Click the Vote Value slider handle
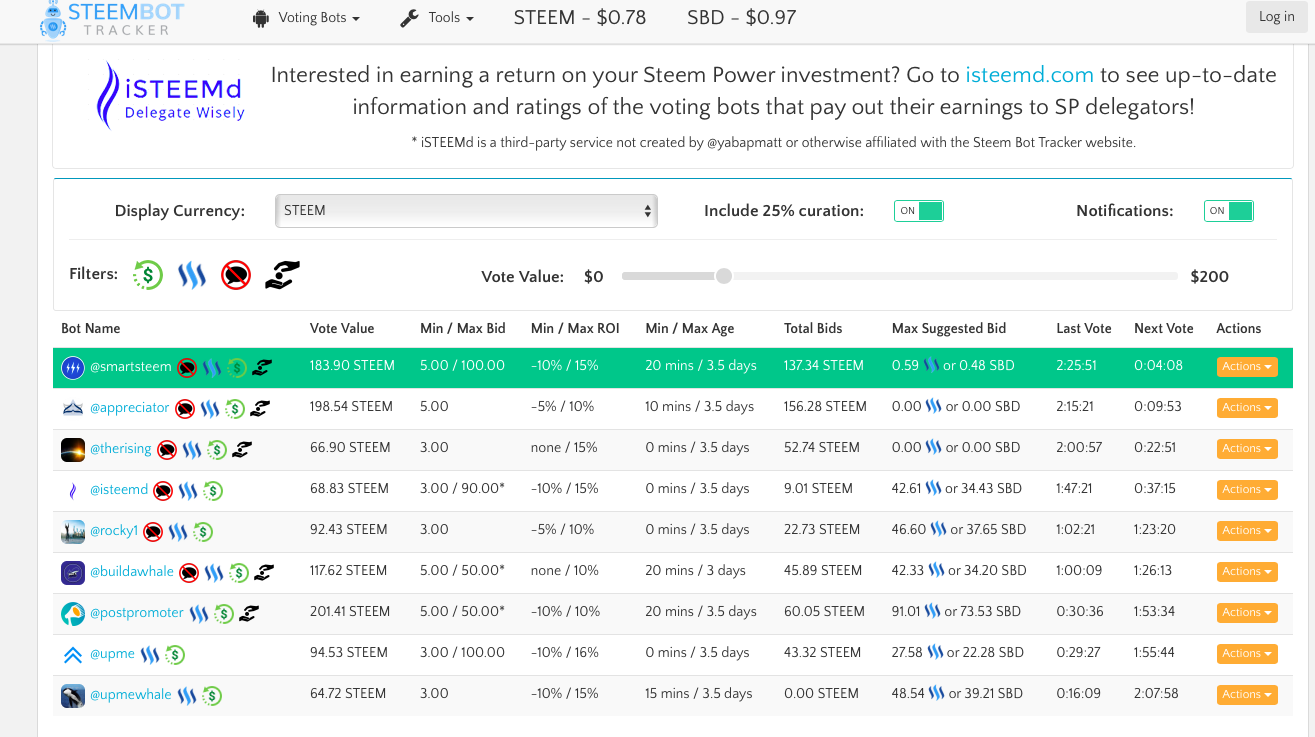The height and width of the screenshot is (737, 1315). (x=724, y=276)
